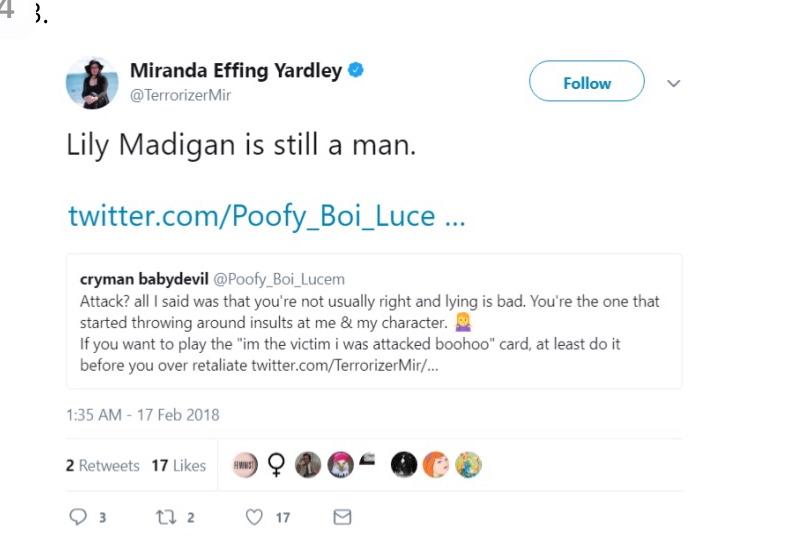
Task: Click the direct message envelope icon
Action: click(x=342, y=517)
